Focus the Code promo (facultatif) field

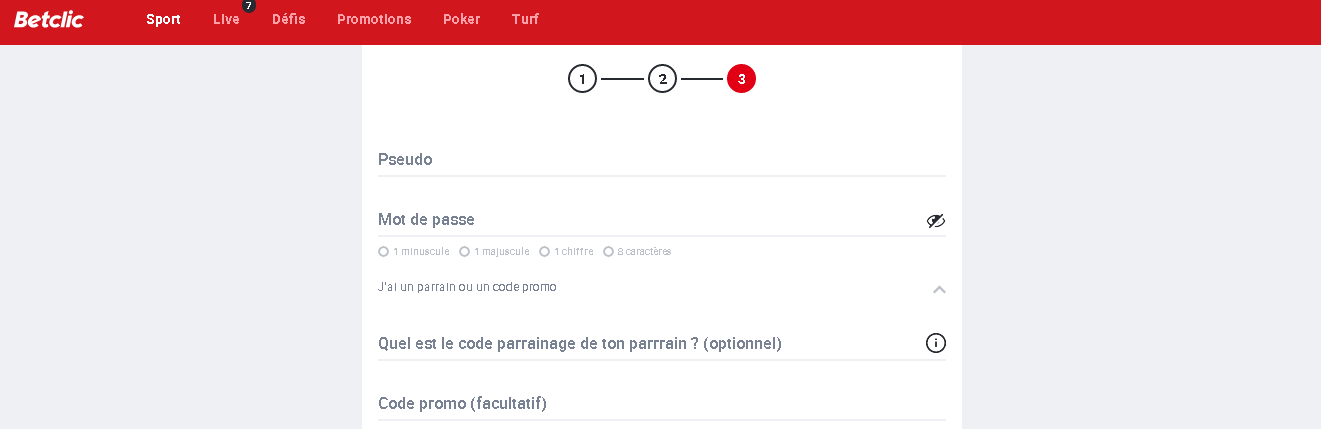(662, 404)
